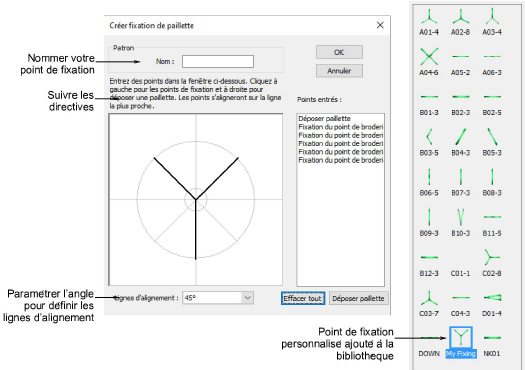Screen dimensions: 525x370
Task: Close the Créer fixation de paillette dialog
Action: tap(380, 25)
